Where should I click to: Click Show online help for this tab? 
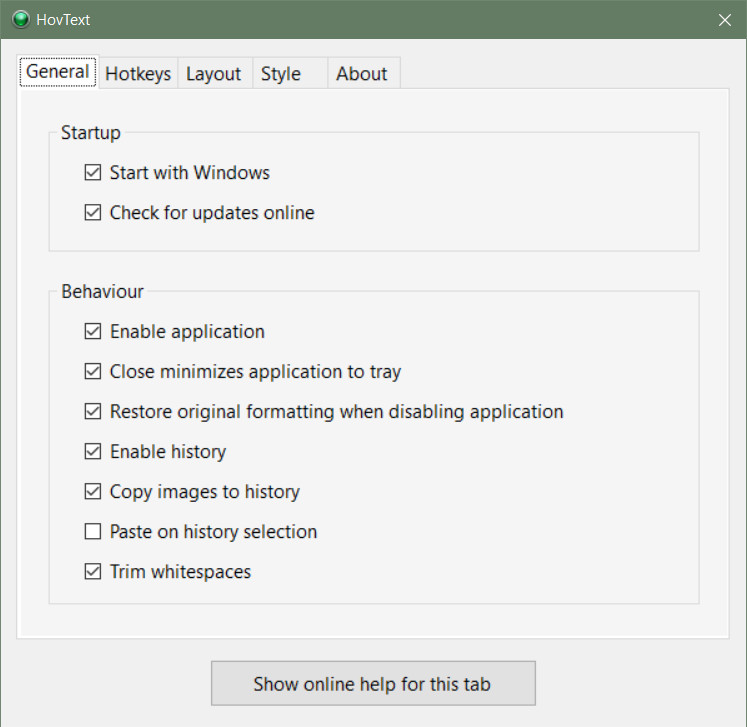click(x=373, y=683)
